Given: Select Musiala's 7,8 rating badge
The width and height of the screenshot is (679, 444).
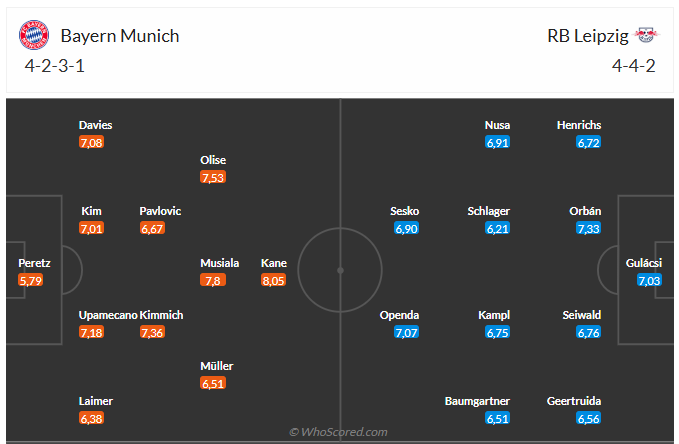Looking at the screenshot, I should (213, 281).
